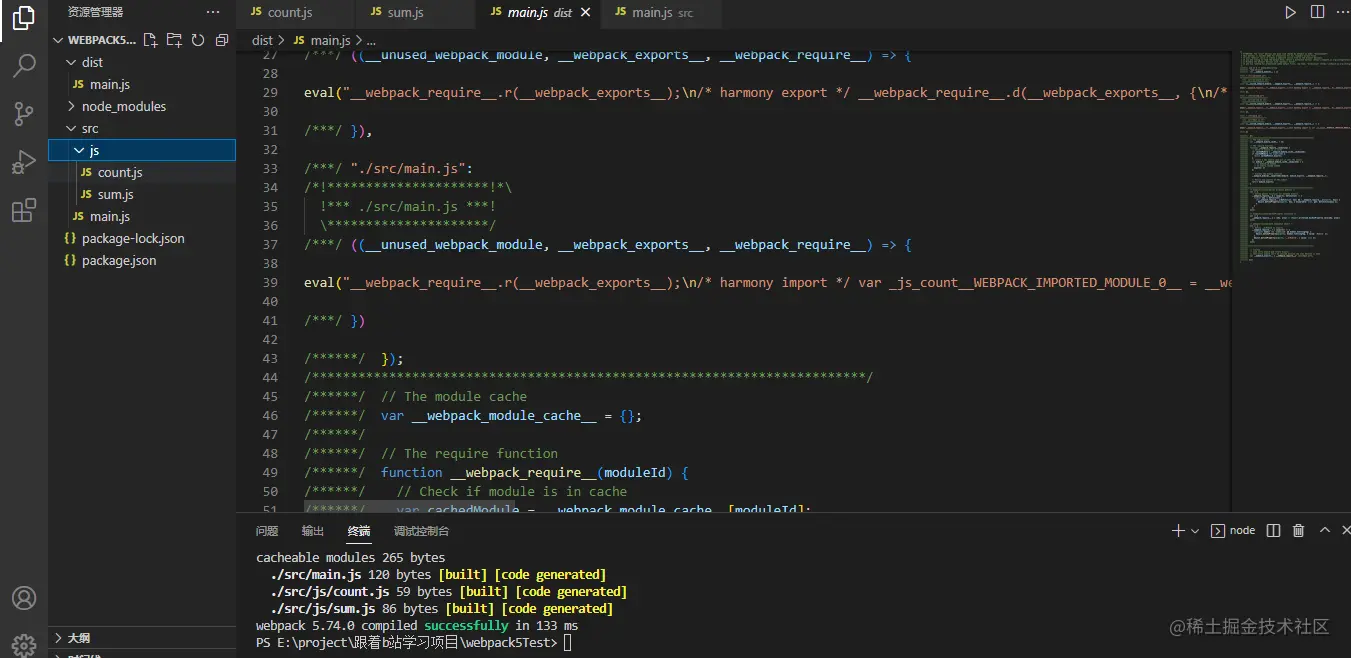Switch to the count.js editor tab

coord(295,13)
